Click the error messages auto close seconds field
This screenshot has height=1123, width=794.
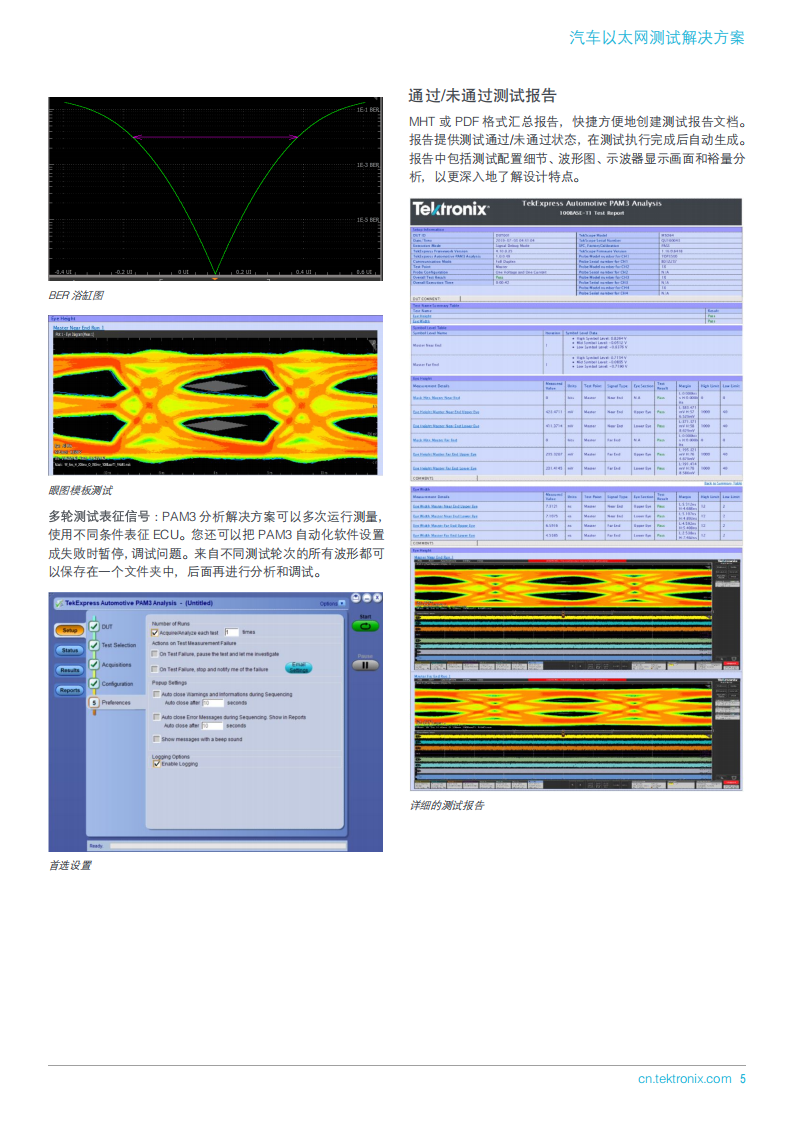pyautogui.click(x=213, y=726)
